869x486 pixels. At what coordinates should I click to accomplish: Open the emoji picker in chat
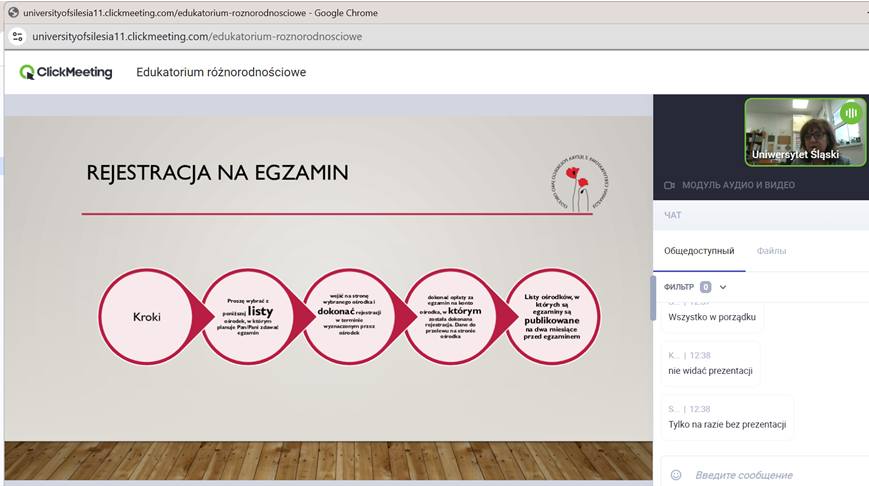click(676, 475)
